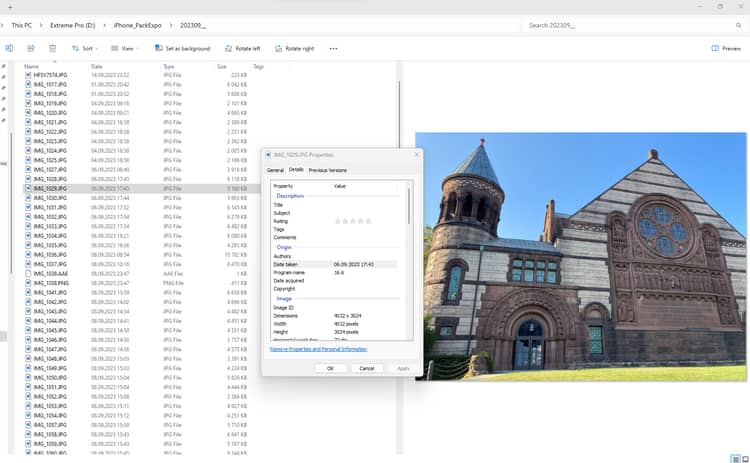Select file name IMG_1054.JPG

50,416
